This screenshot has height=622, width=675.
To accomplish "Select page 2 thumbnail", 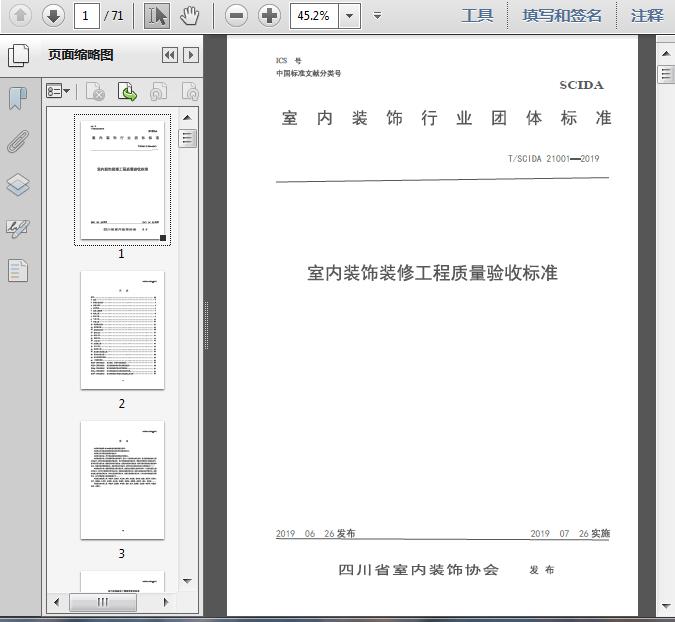I will [x=122, y=331].
